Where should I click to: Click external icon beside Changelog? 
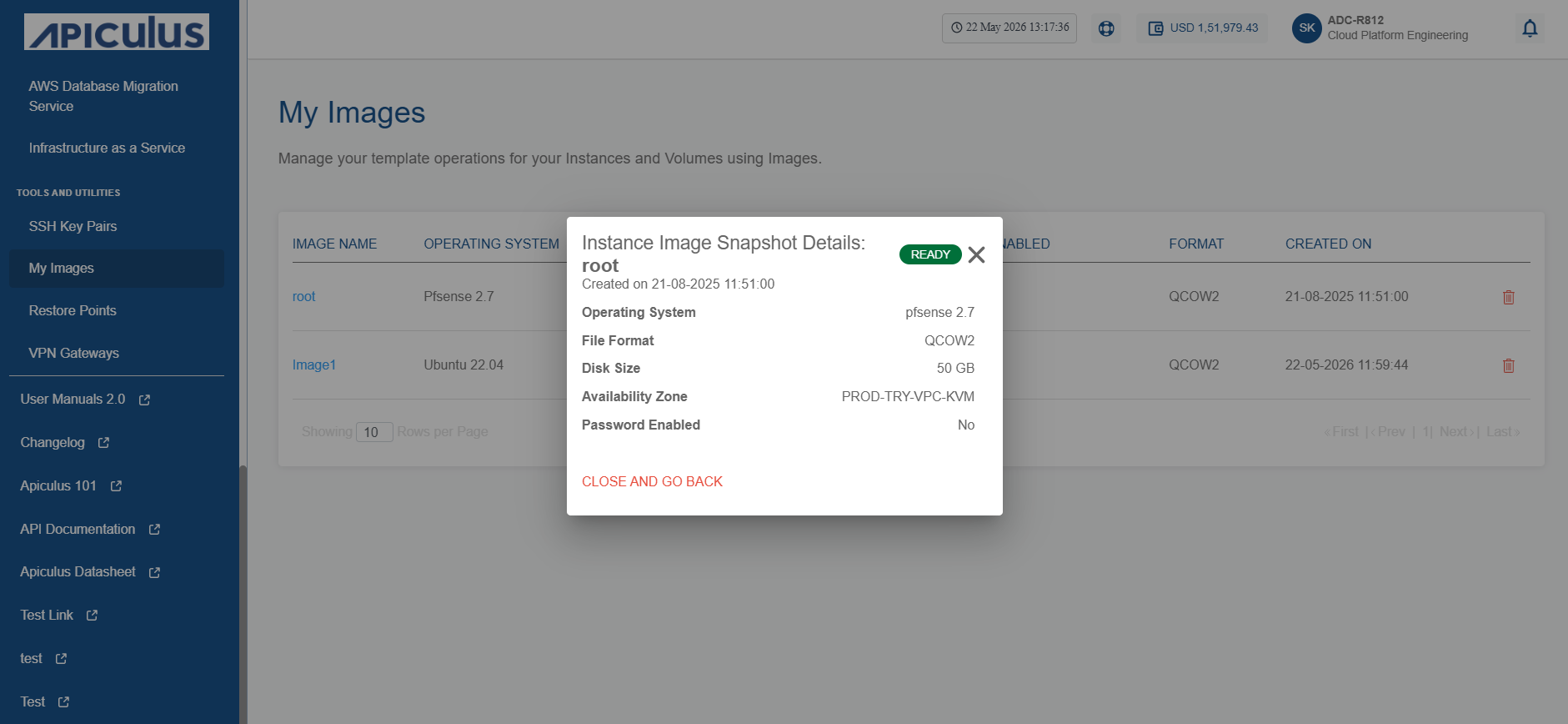pos(103,443)
